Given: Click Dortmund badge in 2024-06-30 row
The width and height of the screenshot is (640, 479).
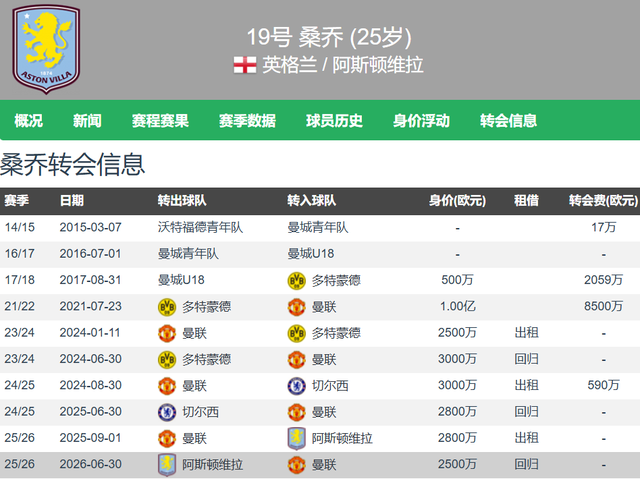Looking at the screenshot, I should pyautogui.click(x=167, y=359).
